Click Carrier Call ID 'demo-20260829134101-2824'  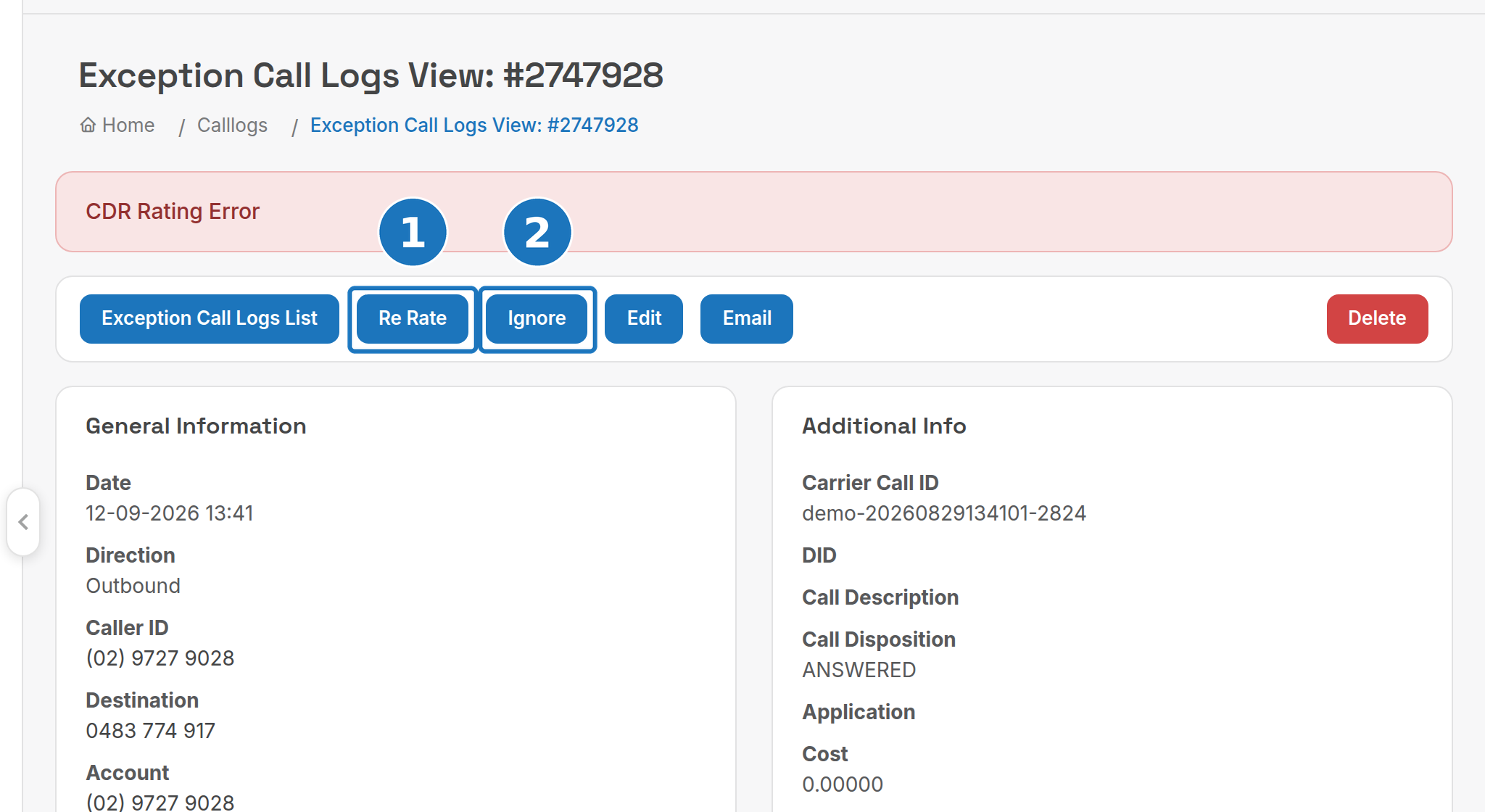pos(944,513)
